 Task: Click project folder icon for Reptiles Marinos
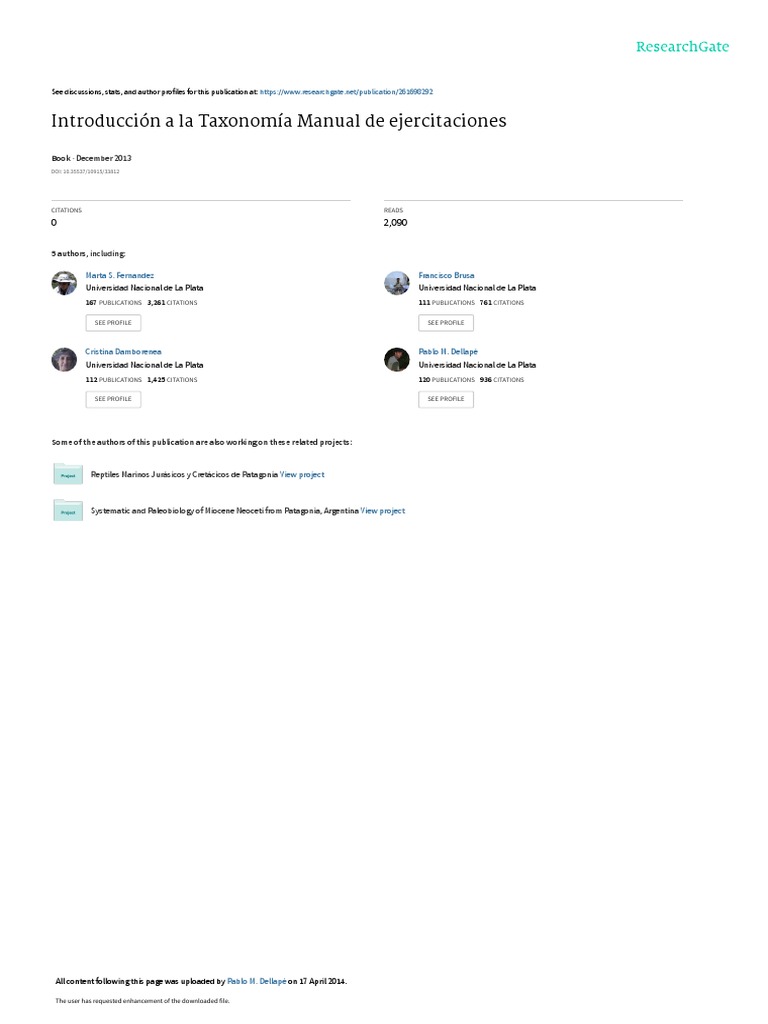pos(68,473)
